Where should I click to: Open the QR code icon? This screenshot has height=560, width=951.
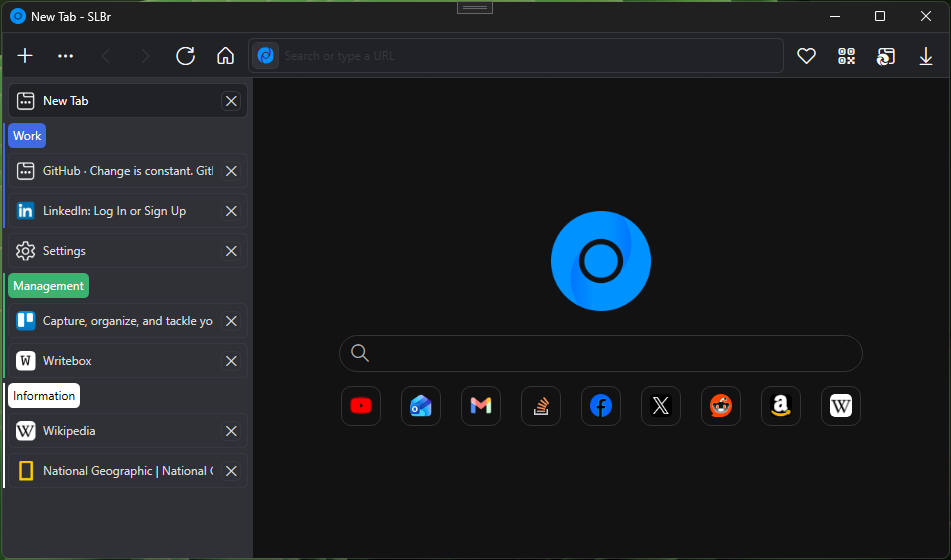tap(846, 56)
